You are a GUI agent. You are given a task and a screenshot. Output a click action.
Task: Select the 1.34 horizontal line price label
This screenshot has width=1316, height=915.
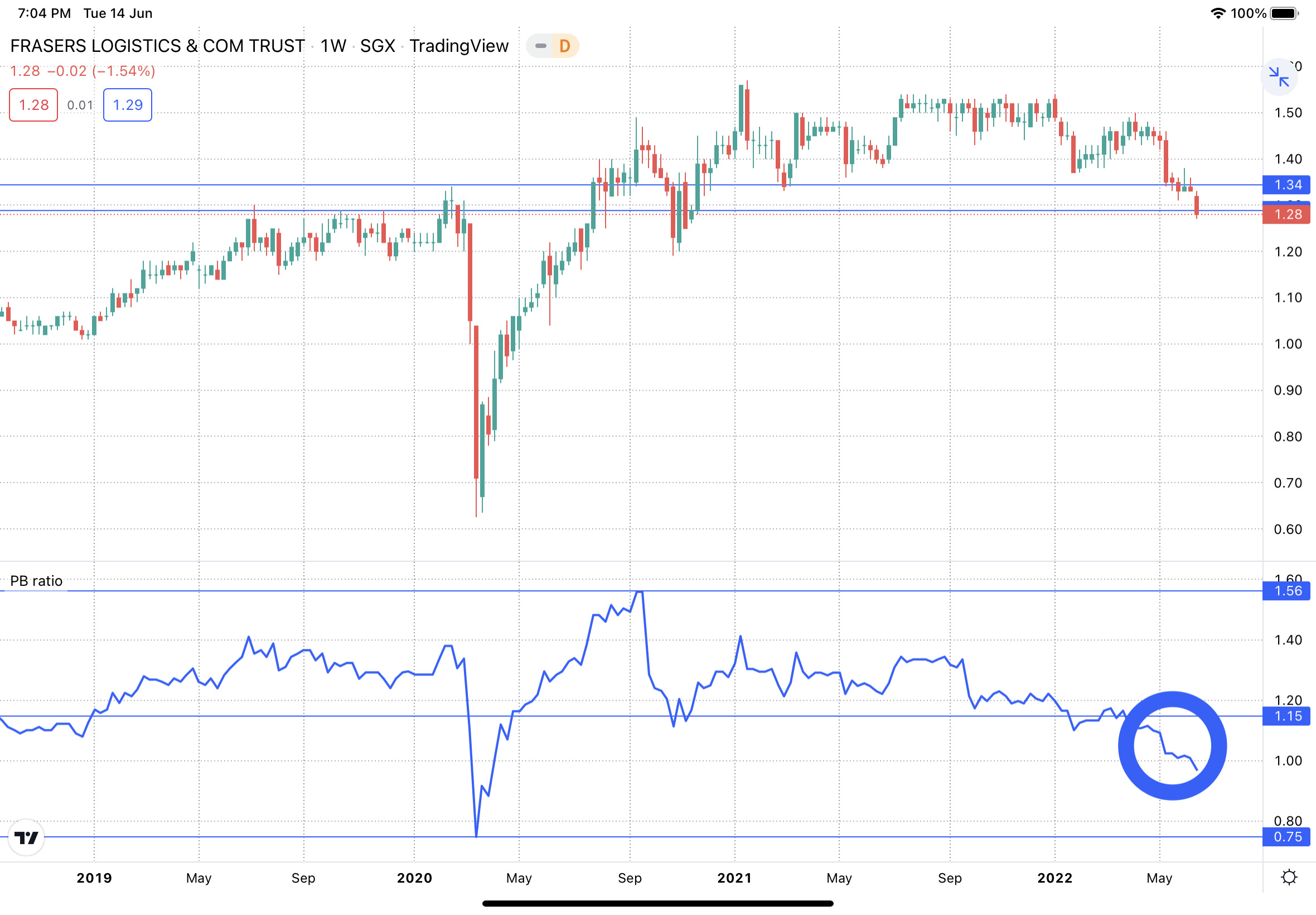(1287, 185)
